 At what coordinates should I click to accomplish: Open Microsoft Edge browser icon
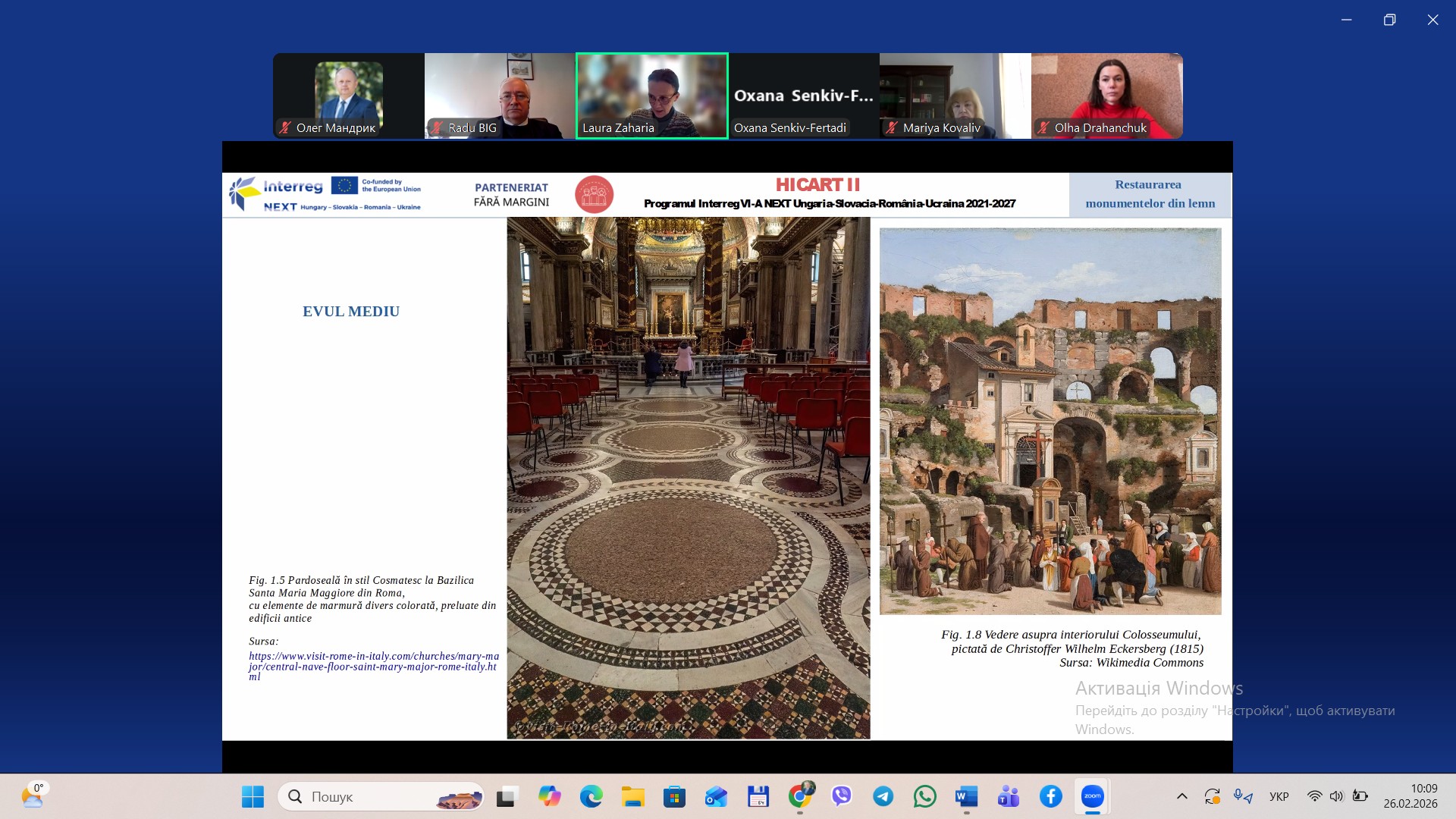pyautogui.click(x=591, y=796)
